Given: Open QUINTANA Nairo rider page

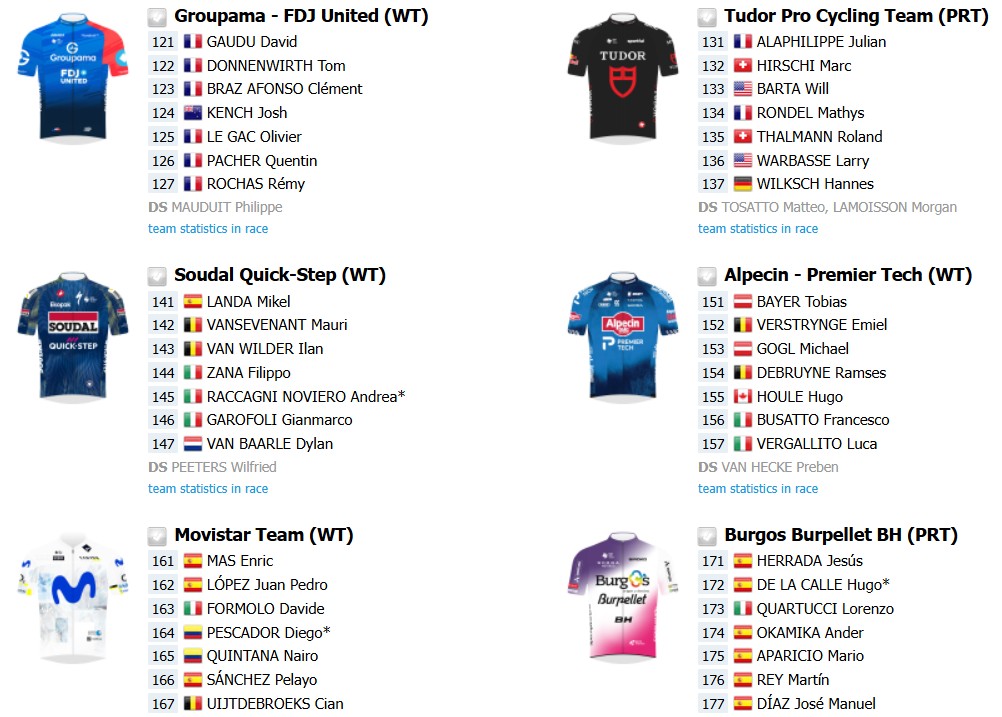Looking at the screenshot, I should coord(262,656).
